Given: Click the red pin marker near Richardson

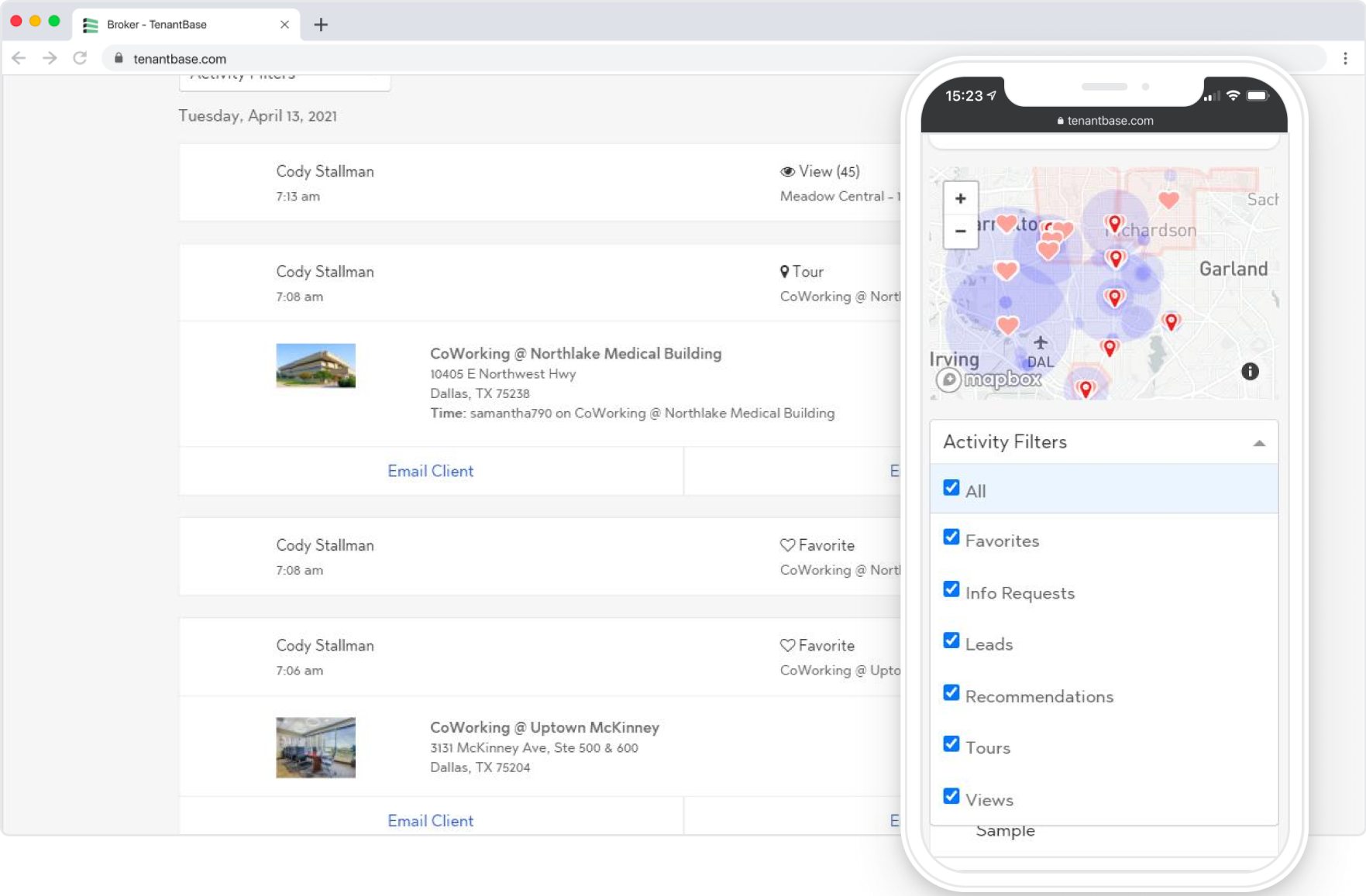Looking at the screenshot, I should (1114, 225).
